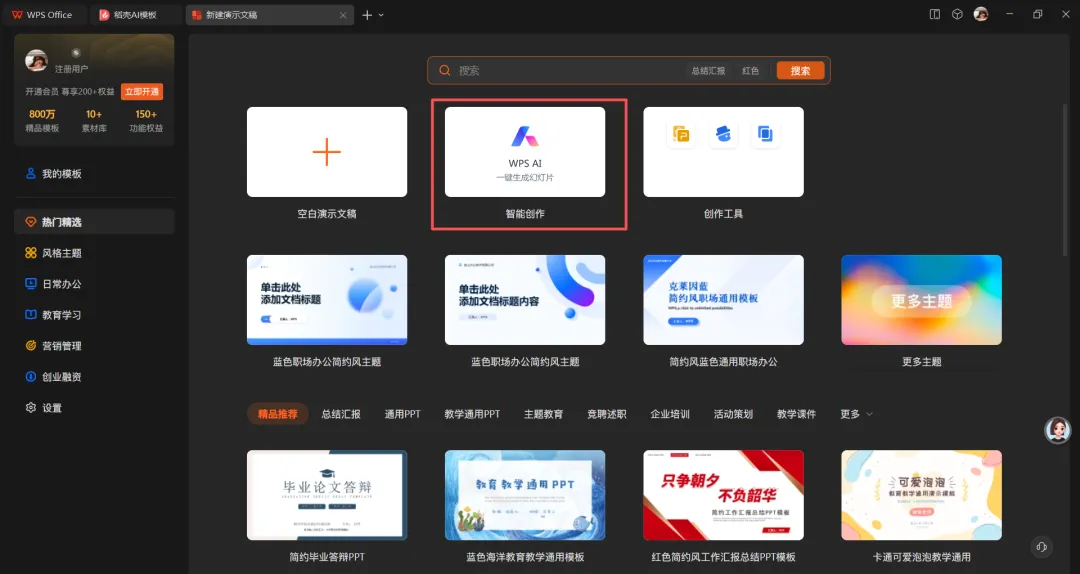The image size is (1080, 574).
Task: Click the yellow tool icon in 创作工具
Action: pos(681,134)
